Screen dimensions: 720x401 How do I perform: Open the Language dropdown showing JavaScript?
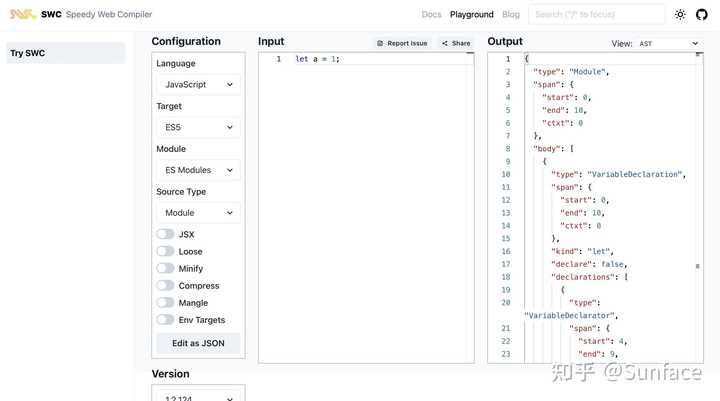tap(198, 85)
